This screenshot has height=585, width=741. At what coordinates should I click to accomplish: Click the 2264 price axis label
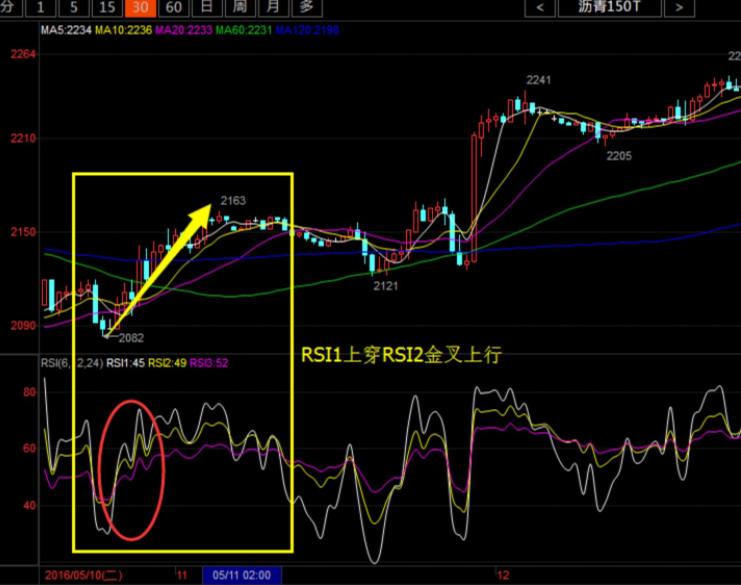click(x=23, y=54)
